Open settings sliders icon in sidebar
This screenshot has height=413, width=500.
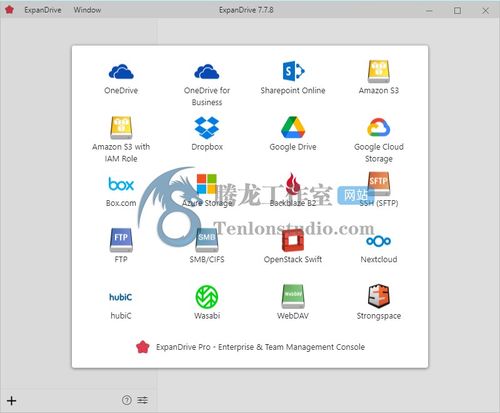[x=143, y=400]
